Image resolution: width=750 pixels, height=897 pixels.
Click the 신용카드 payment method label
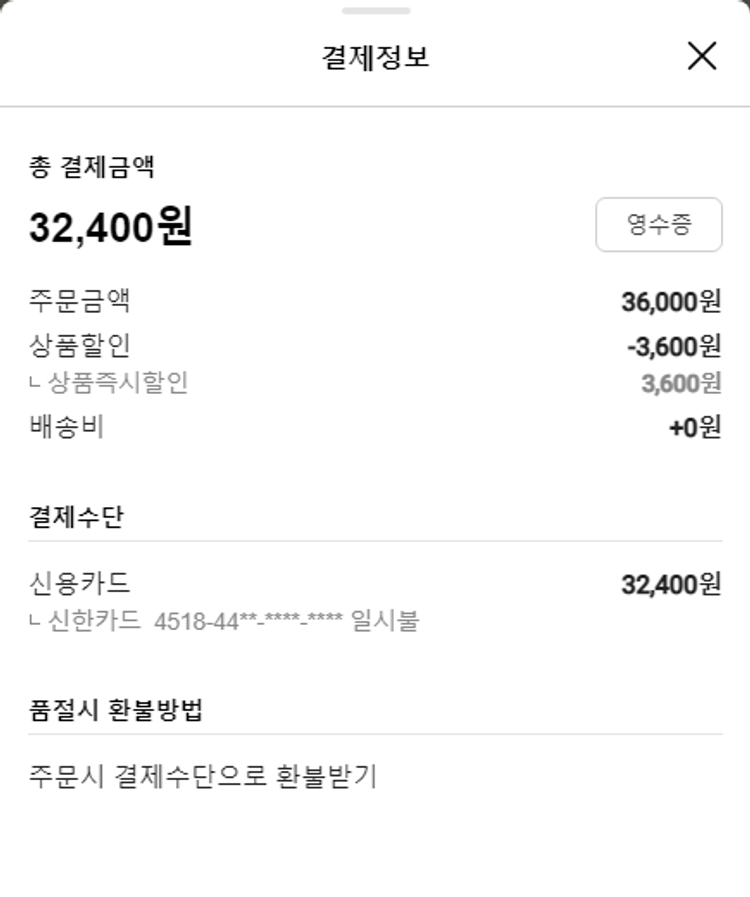[x=80, y=583]
